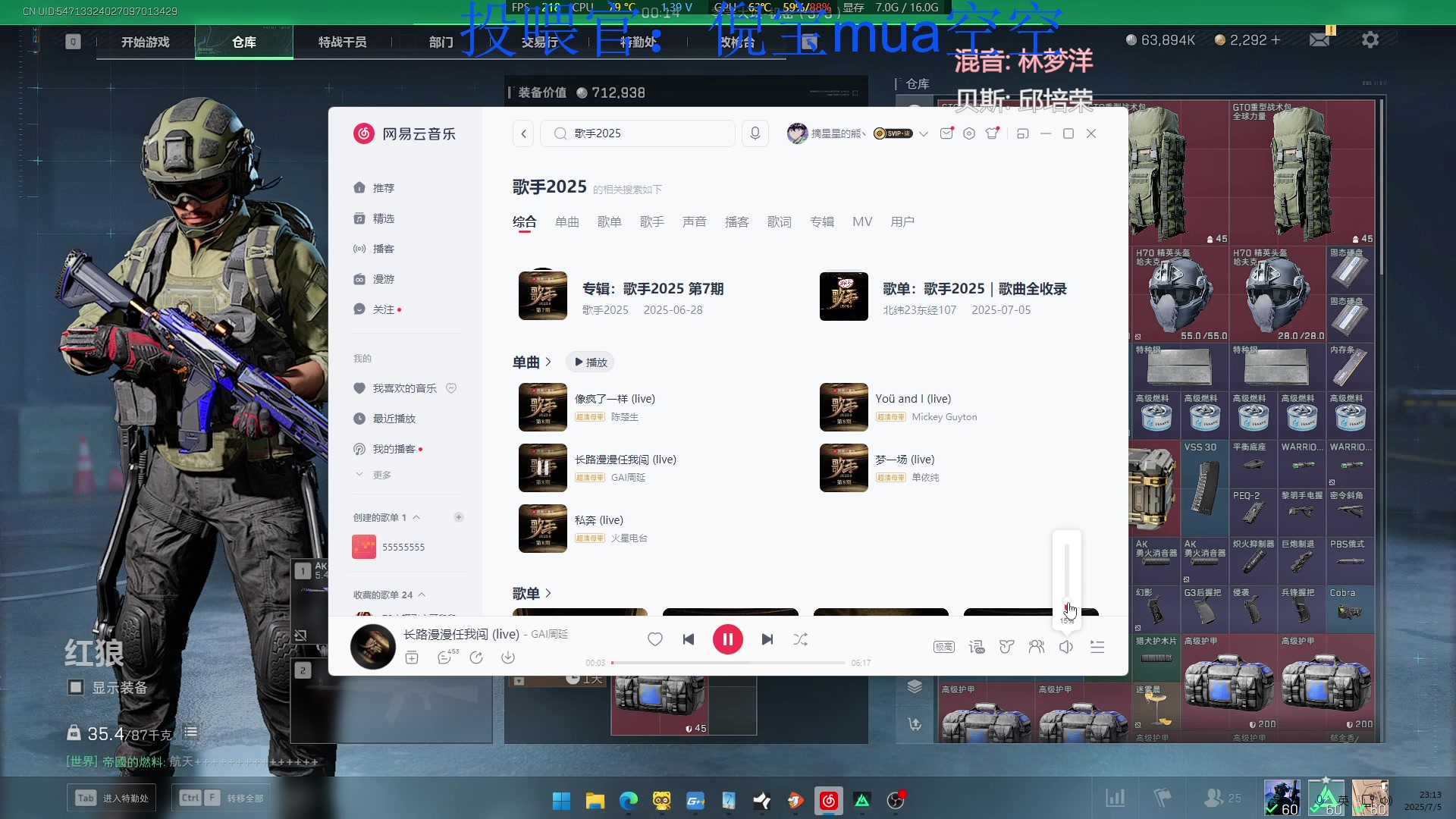Open Microsoft Edge from the taskbar
This screenshot has height=819, width=1456.
[x=629, y=800]
